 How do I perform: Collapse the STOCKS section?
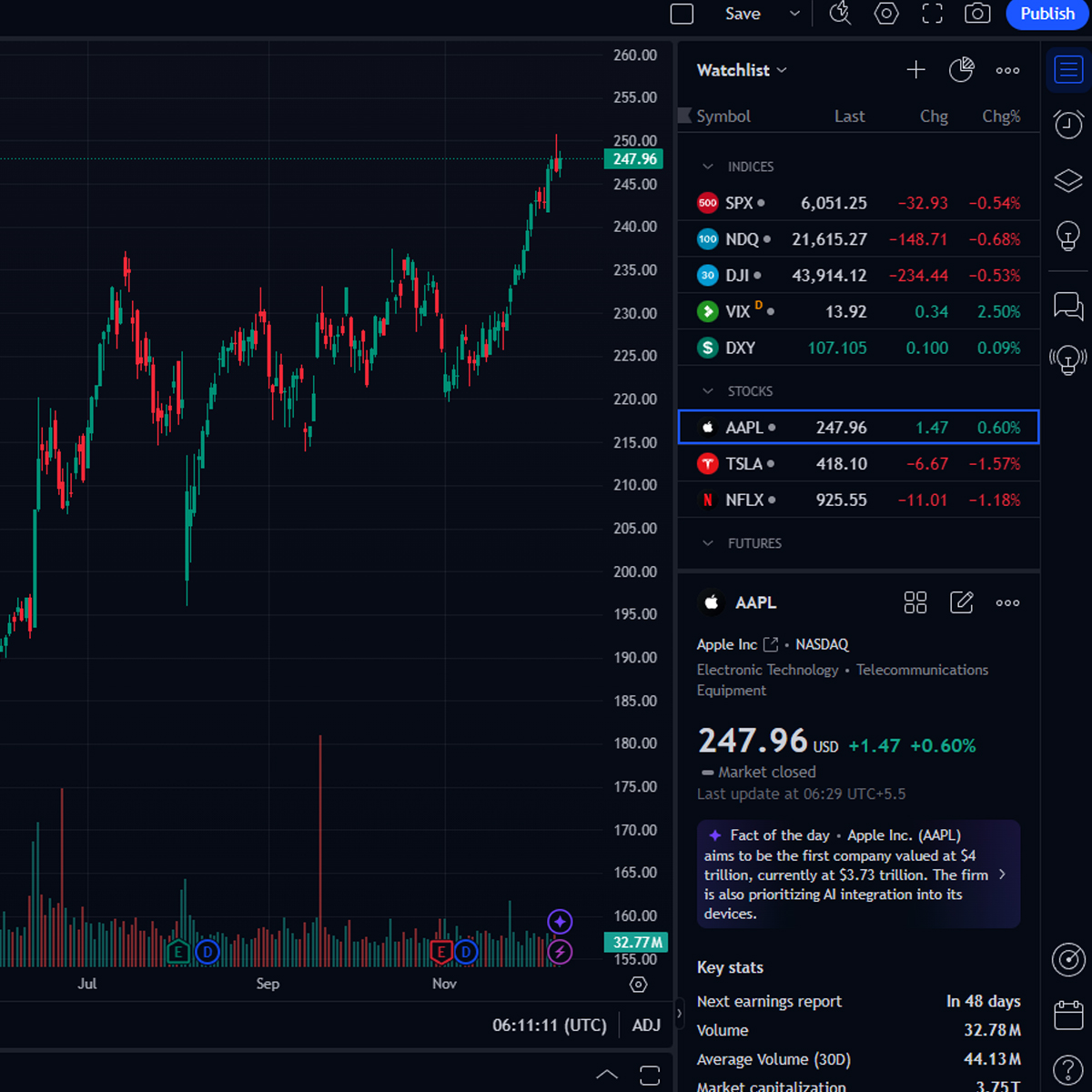click(x=707, y=391)
